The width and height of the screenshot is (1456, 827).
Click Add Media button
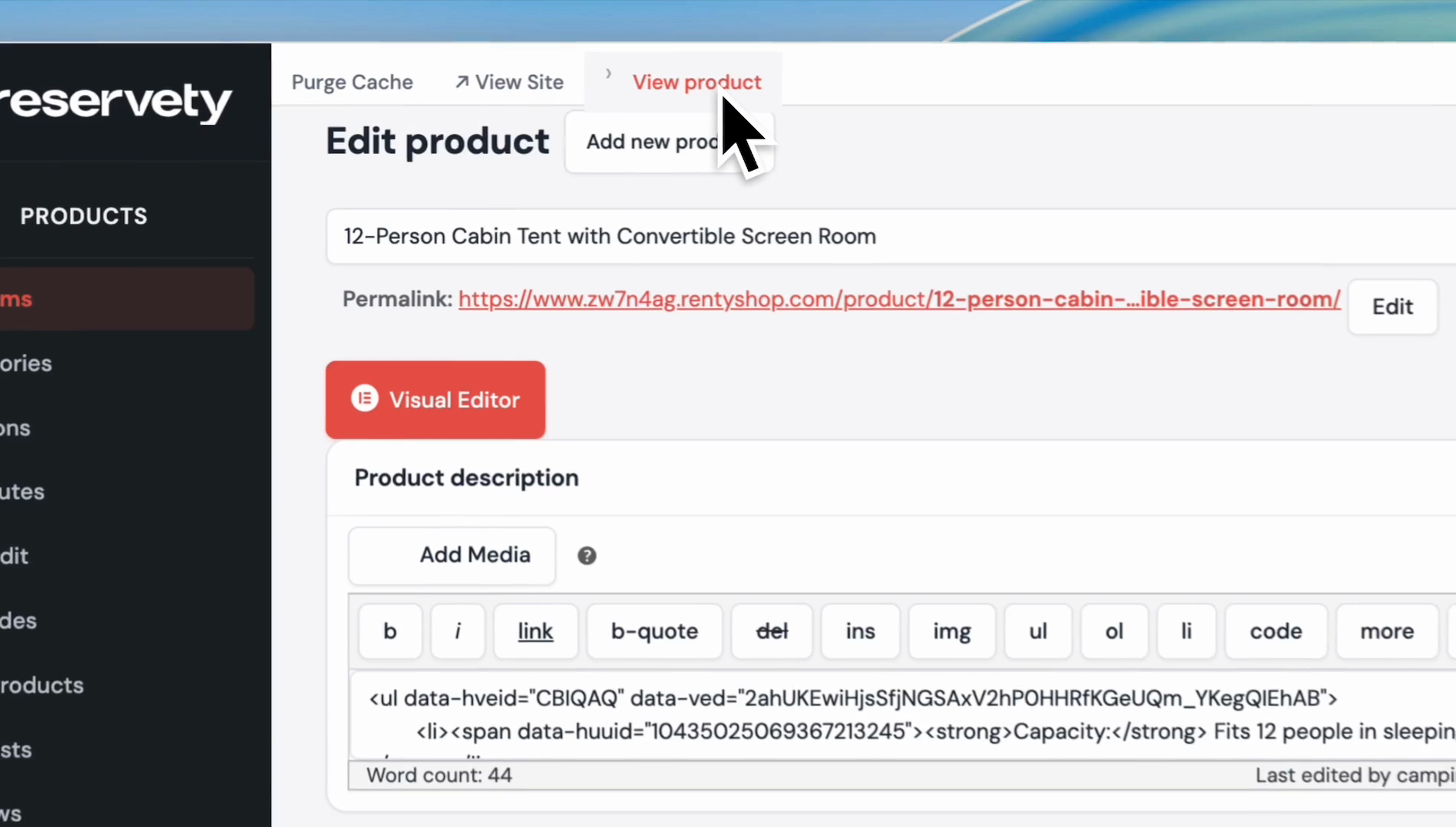pos(452,555)
